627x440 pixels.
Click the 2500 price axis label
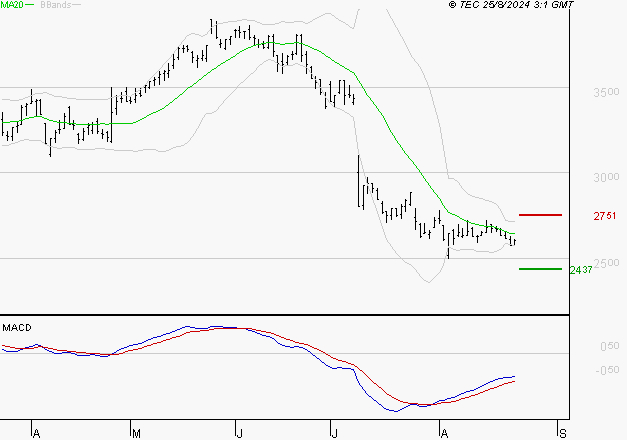pyautogui.click(x=606, y=263)
